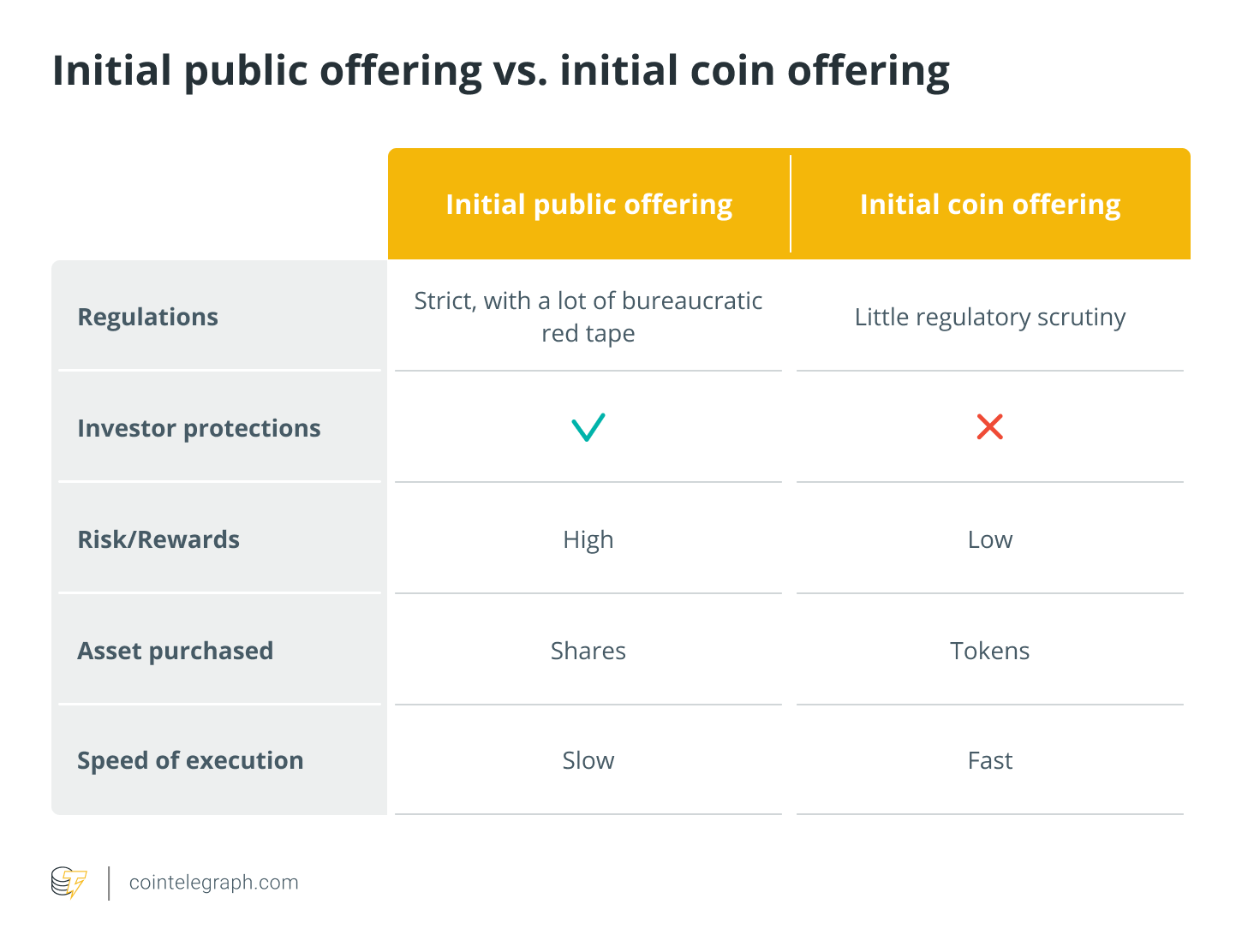Click the green checkmark icon
The height and width of the screenshot is (952, 1242).
[x=588, y=427]
